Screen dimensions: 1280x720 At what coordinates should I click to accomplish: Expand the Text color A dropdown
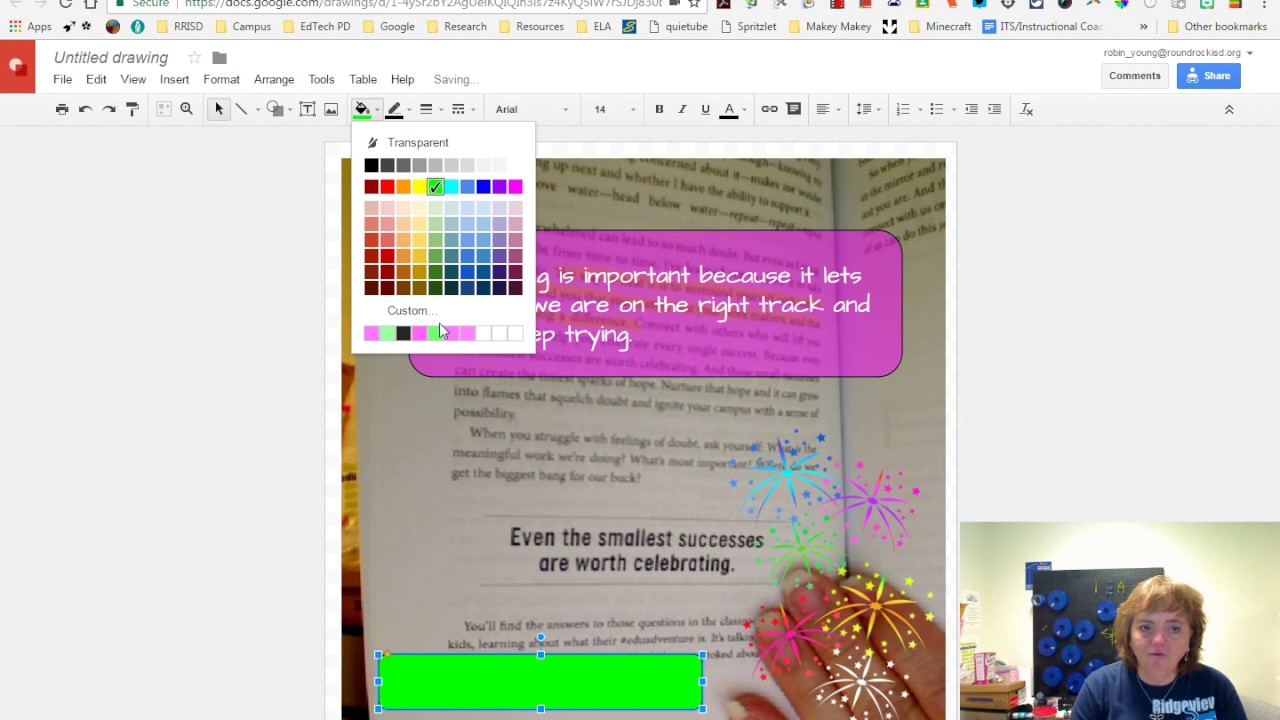(744, 109)
